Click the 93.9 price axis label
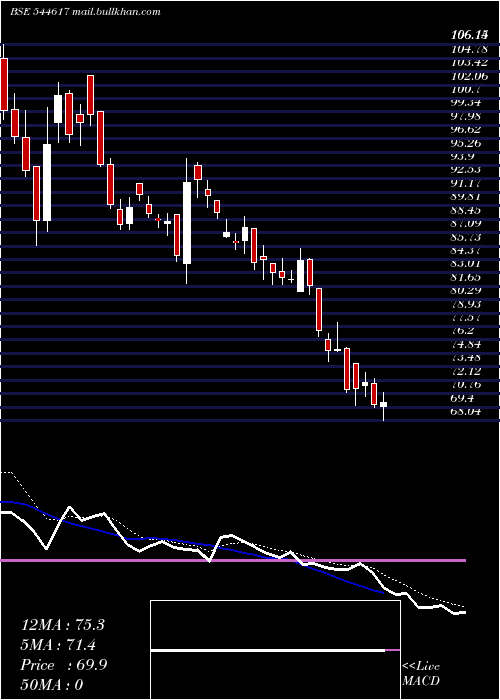 462,156
